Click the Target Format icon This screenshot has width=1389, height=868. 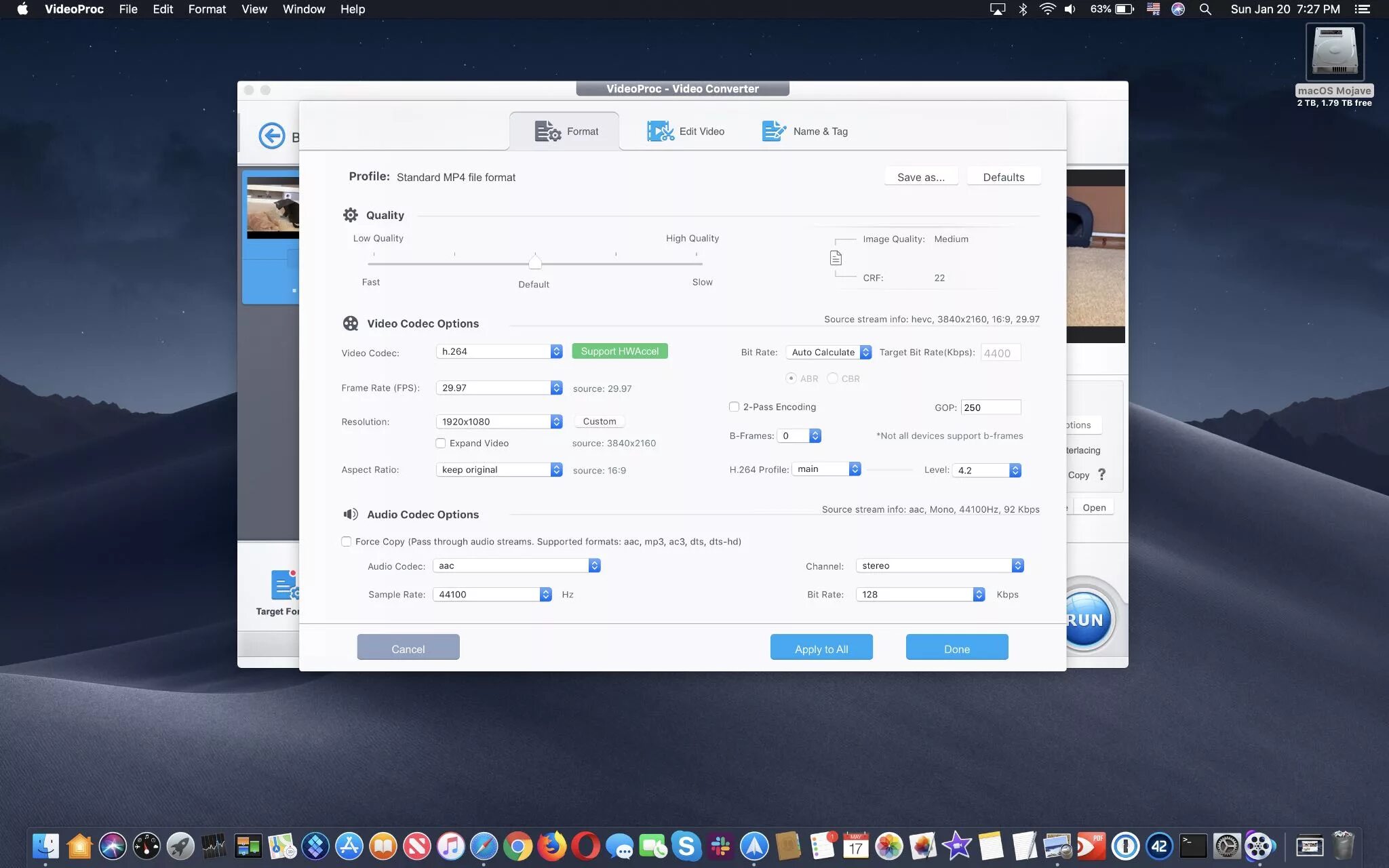[x=284, y=585]
